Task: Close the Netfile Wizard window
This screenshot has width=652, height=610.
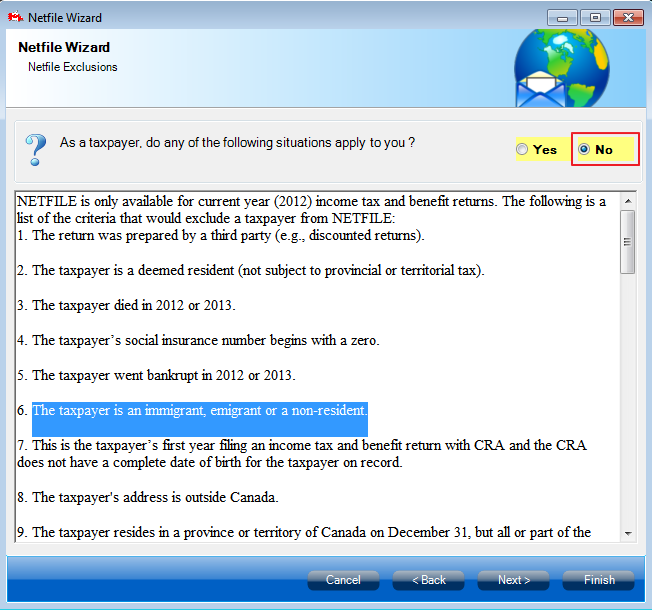Action: (x=628, y=18)
